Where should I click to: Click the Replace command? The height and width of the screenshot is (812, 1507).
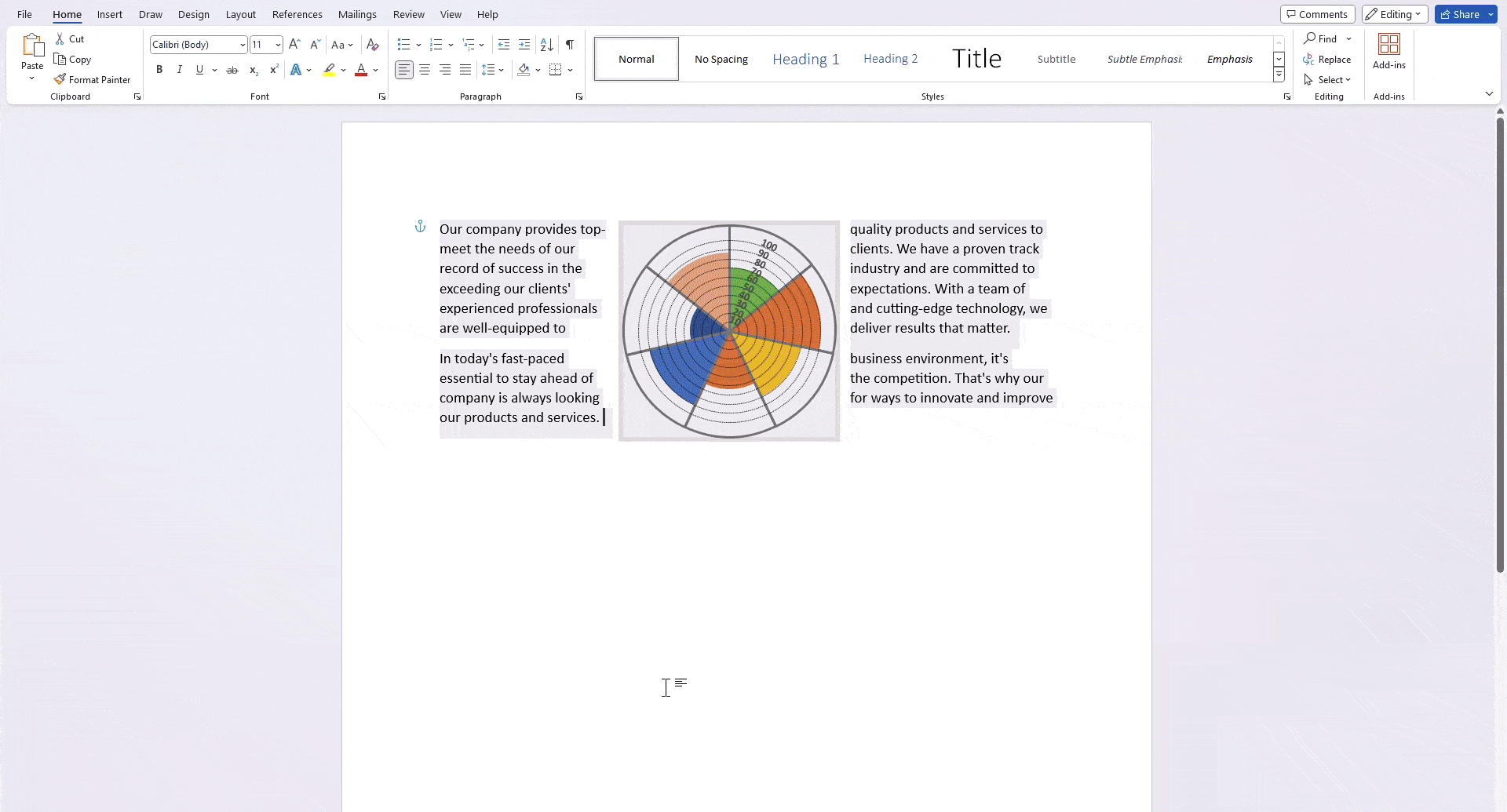click(x=1330, y=59)
